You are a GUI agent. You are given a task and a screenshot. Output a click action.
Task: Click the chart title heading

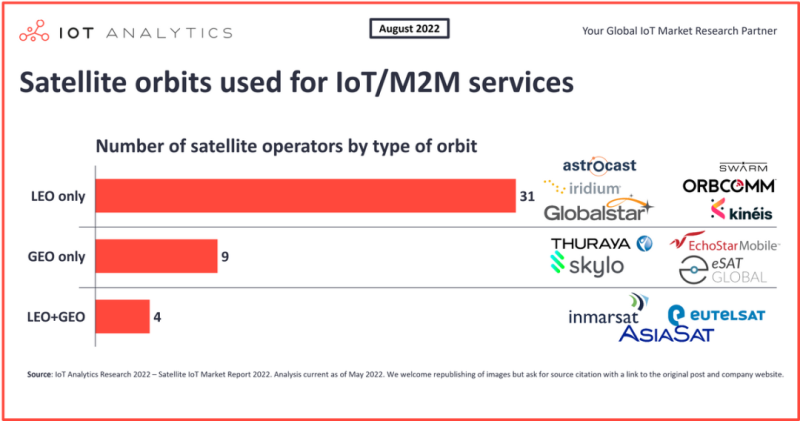click(x=297, y=81)
